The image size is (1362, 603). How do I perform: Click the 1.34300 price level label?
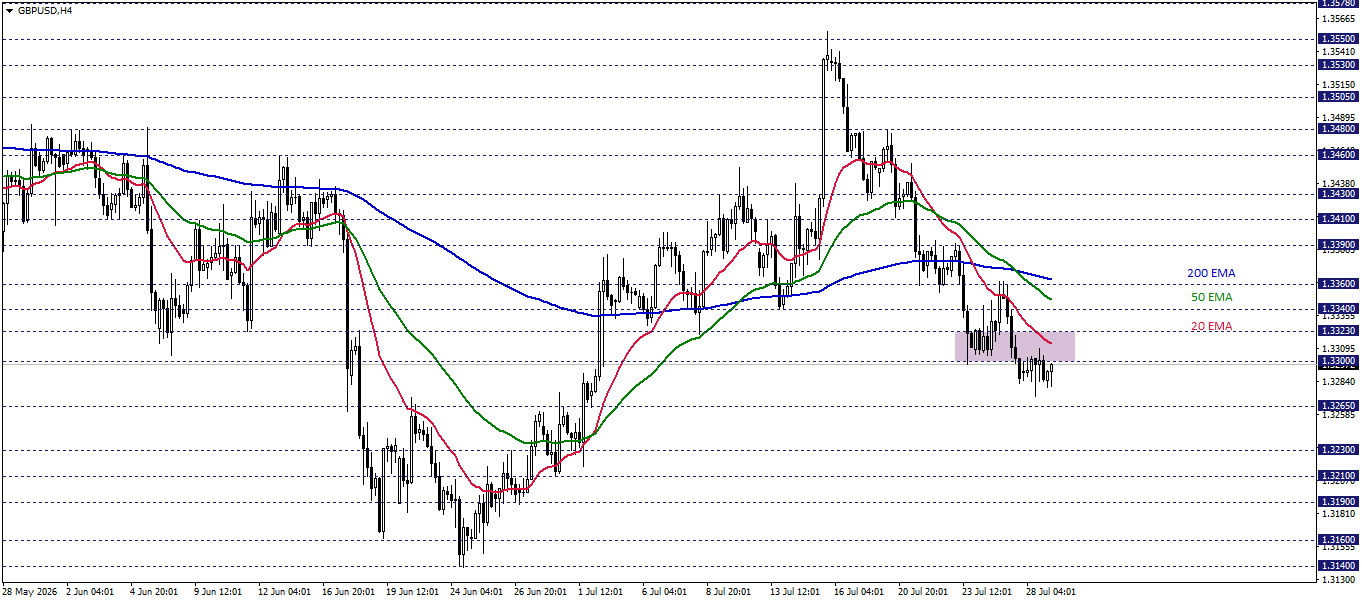coord(1338,194)
